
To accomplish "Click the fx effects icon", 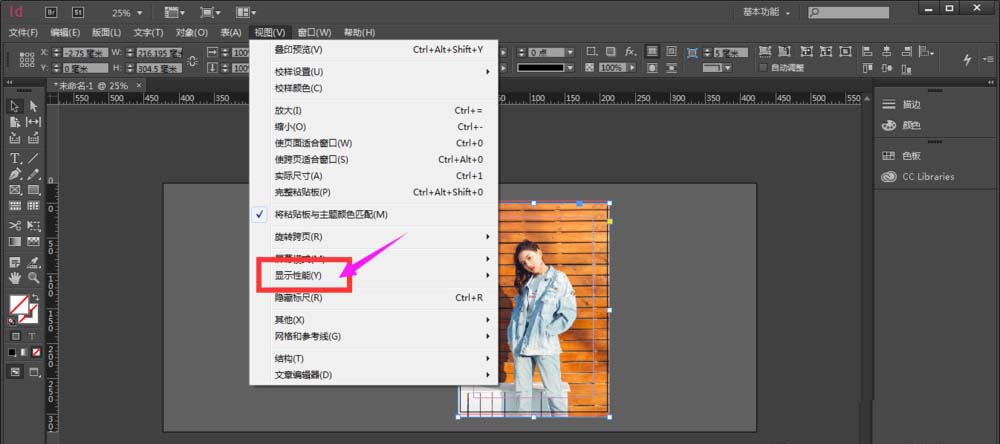I will 631,51.
